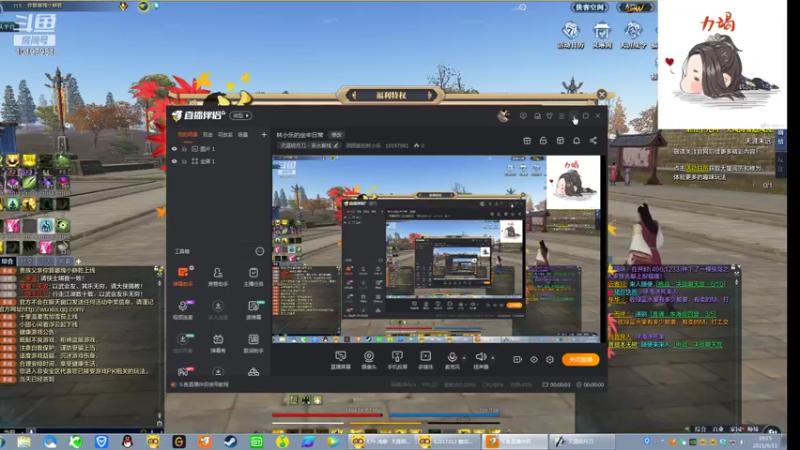The image size is (800, 450).
Task: Toggle lock on 图片 1 source
Action: pos(184,149)
